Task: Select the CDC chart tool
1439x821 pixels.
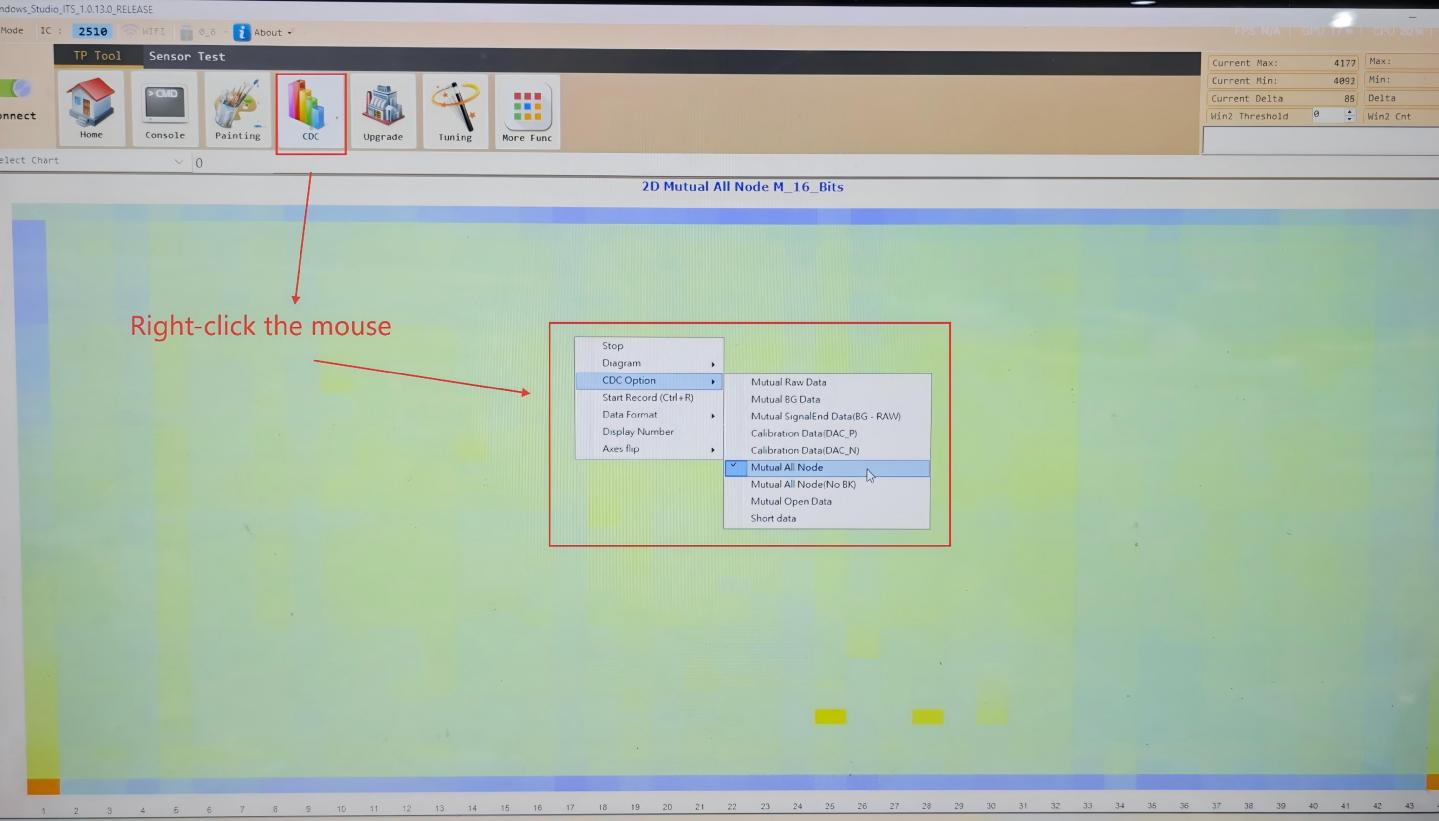Action: (311, 112)
